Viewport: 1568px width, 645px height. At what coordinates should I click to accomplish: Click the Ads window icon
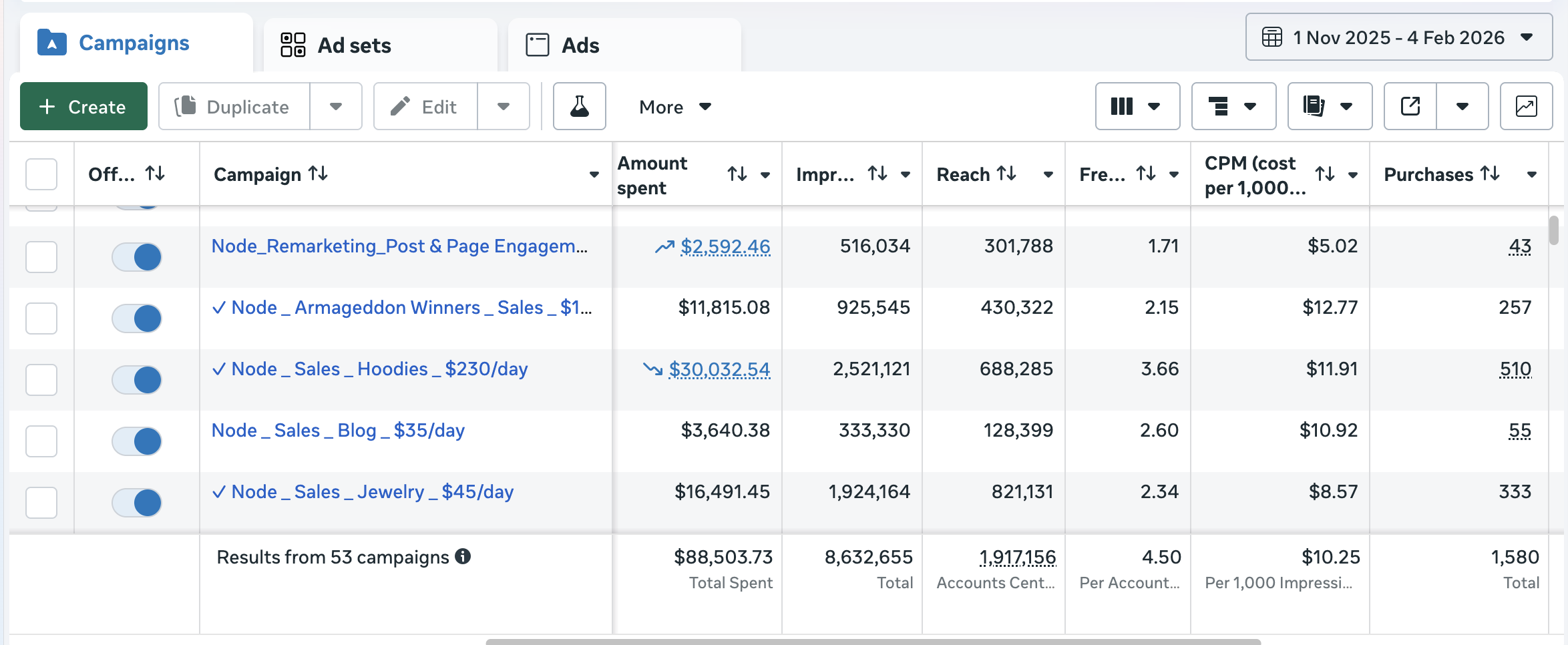[537, 45]
